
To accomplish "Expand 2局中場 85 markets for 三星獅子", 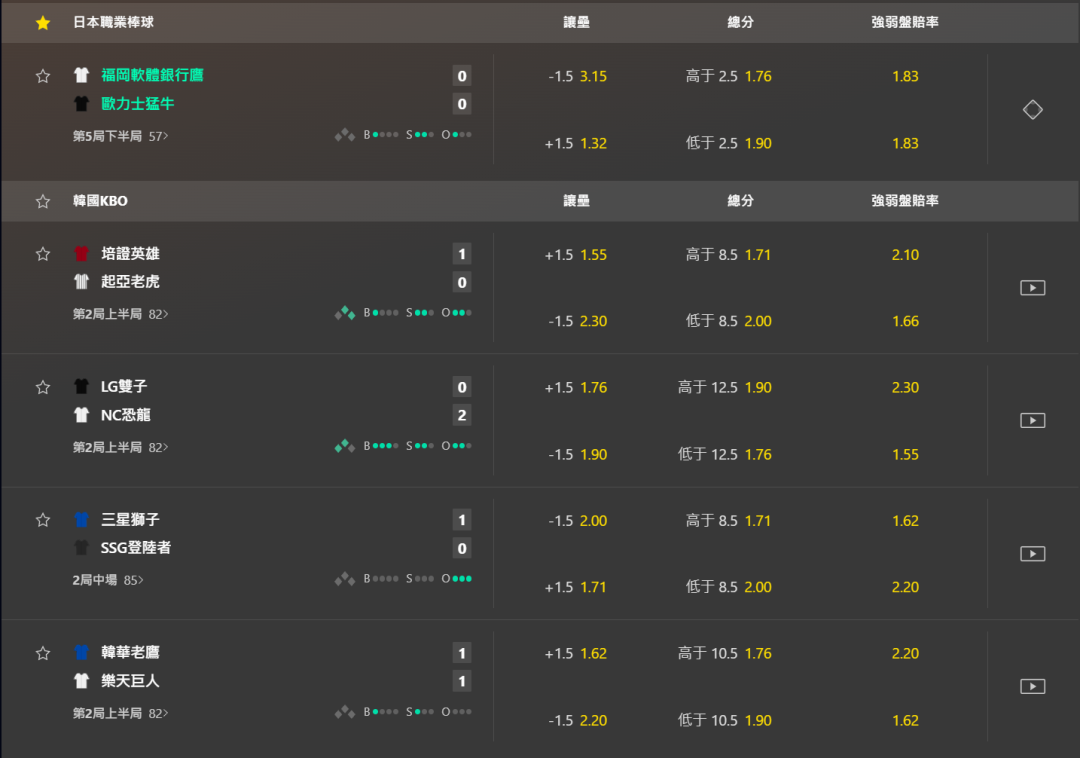I will tap(108, 580).
